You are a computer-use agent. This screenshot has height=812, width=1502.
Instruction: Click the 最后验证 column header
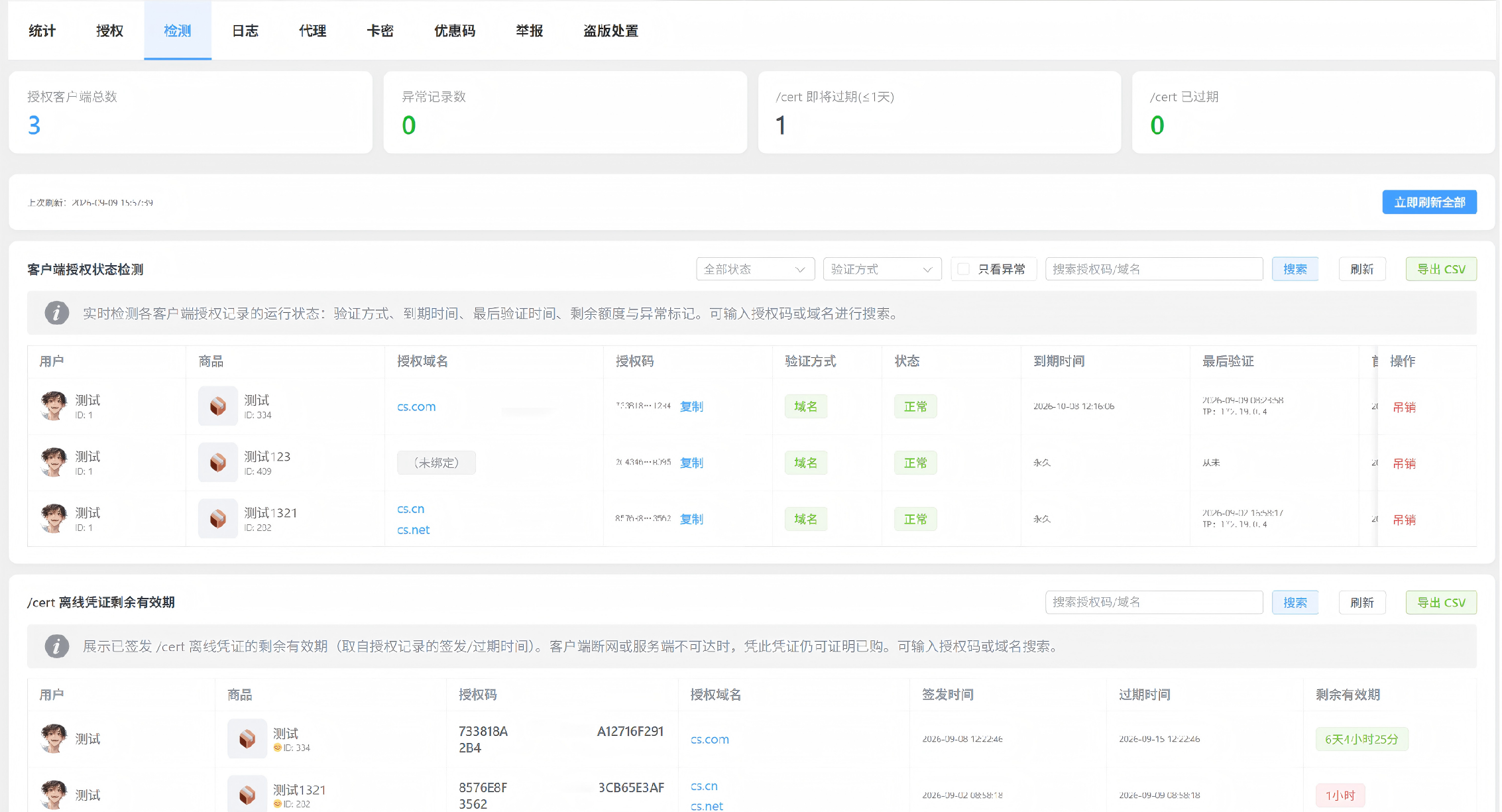coord(1228,361)
